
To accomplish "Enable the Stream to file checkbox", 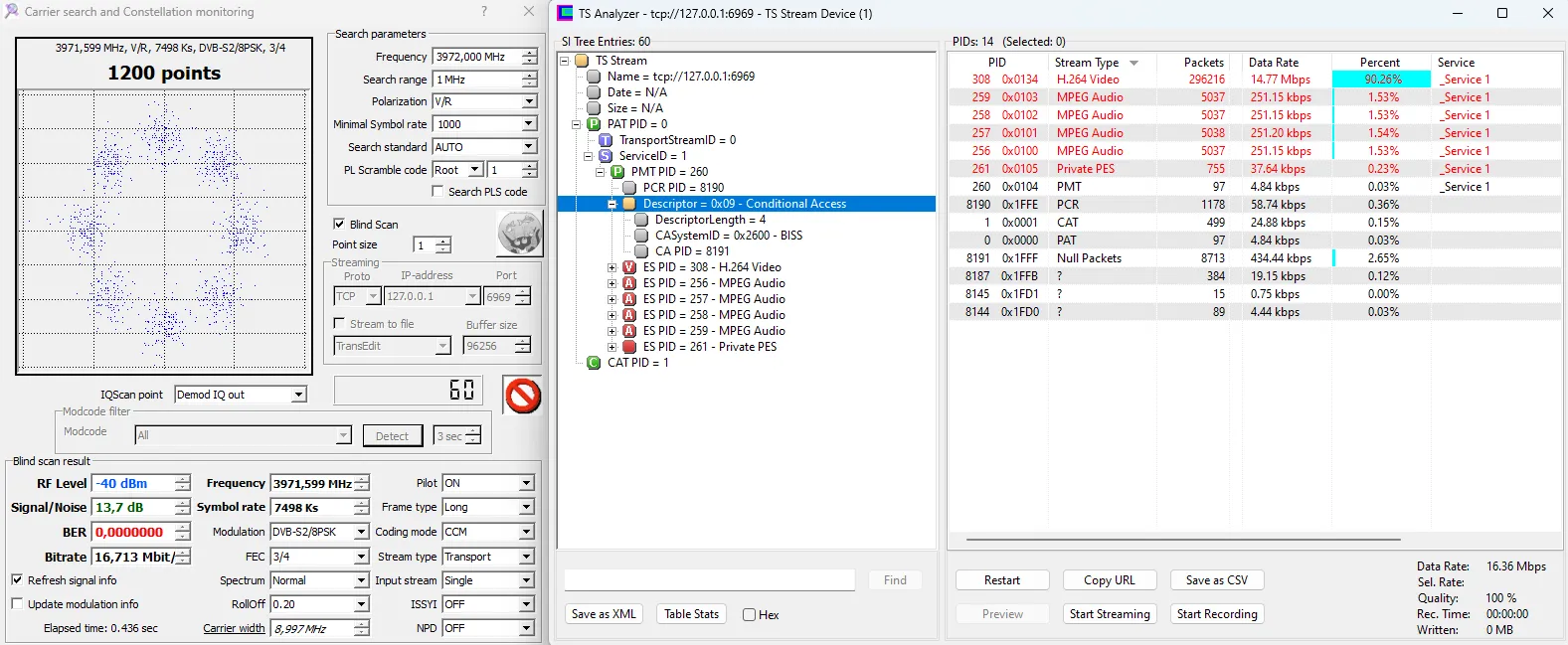I will (x=339, y=324).
